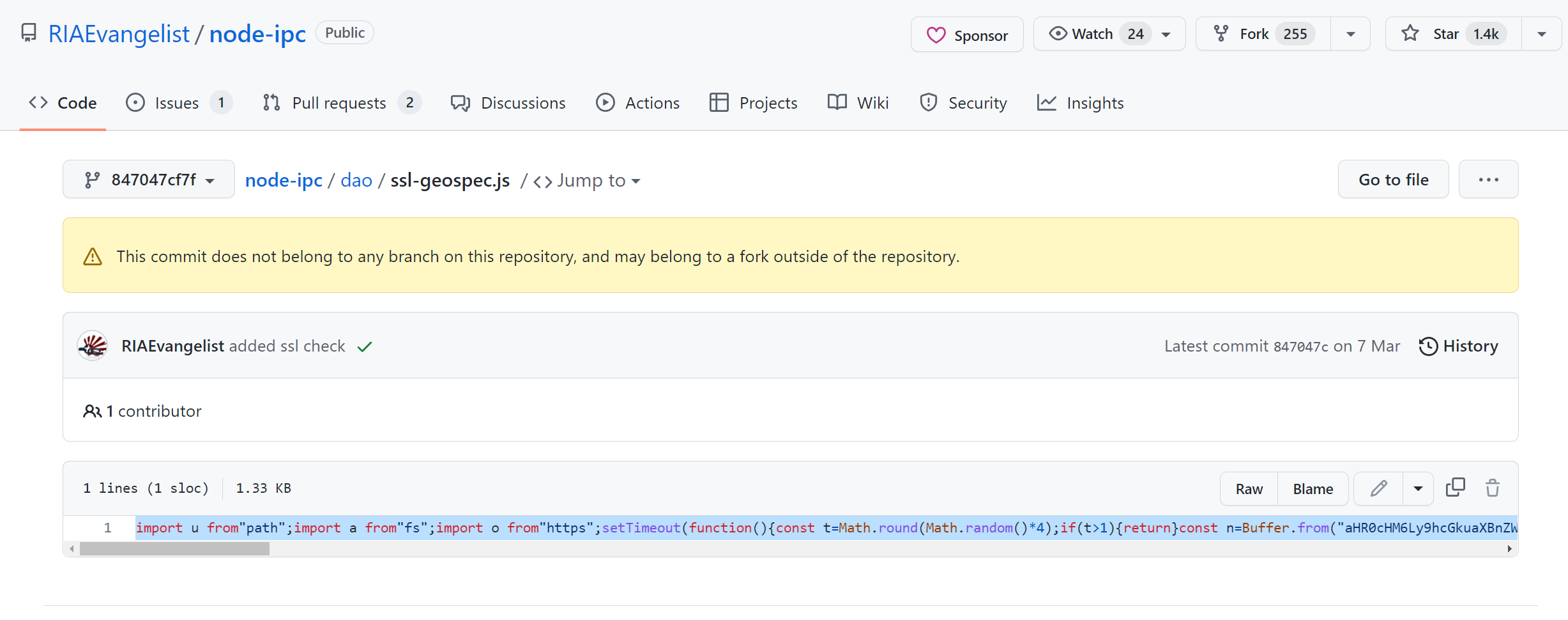Click the Fork count badge 255
The height and width of the screenshot is (620, 1568).
[x=1295, y=34]
